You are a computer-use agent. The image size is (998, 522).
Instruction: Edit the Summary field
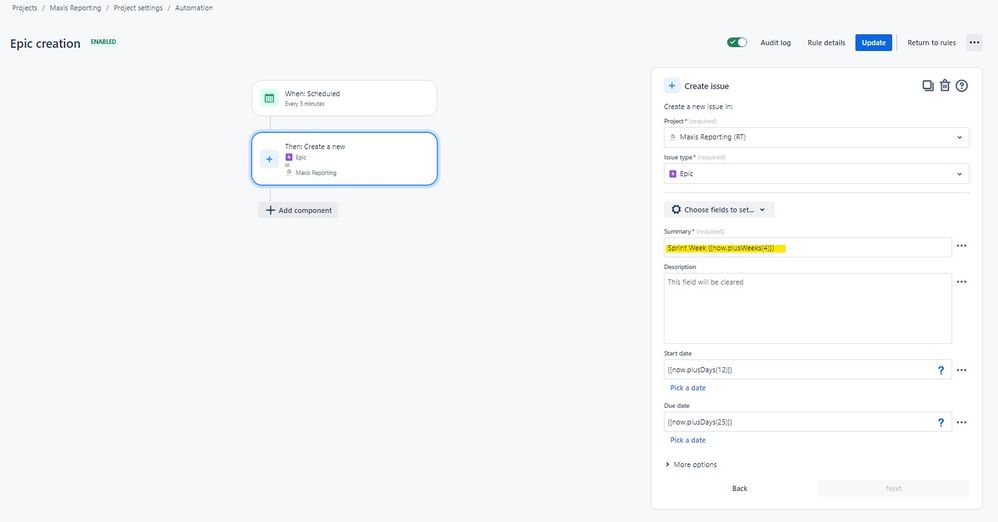(x=808, y=248)
